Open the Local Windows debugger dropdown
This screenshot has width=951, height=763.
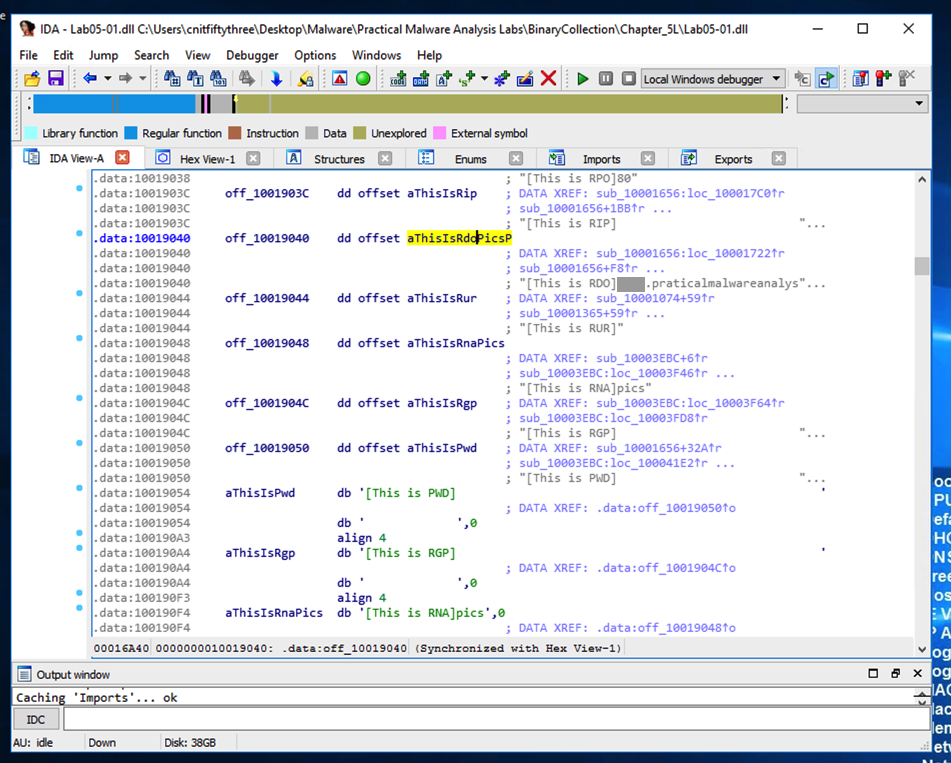(x=711, y=79)
